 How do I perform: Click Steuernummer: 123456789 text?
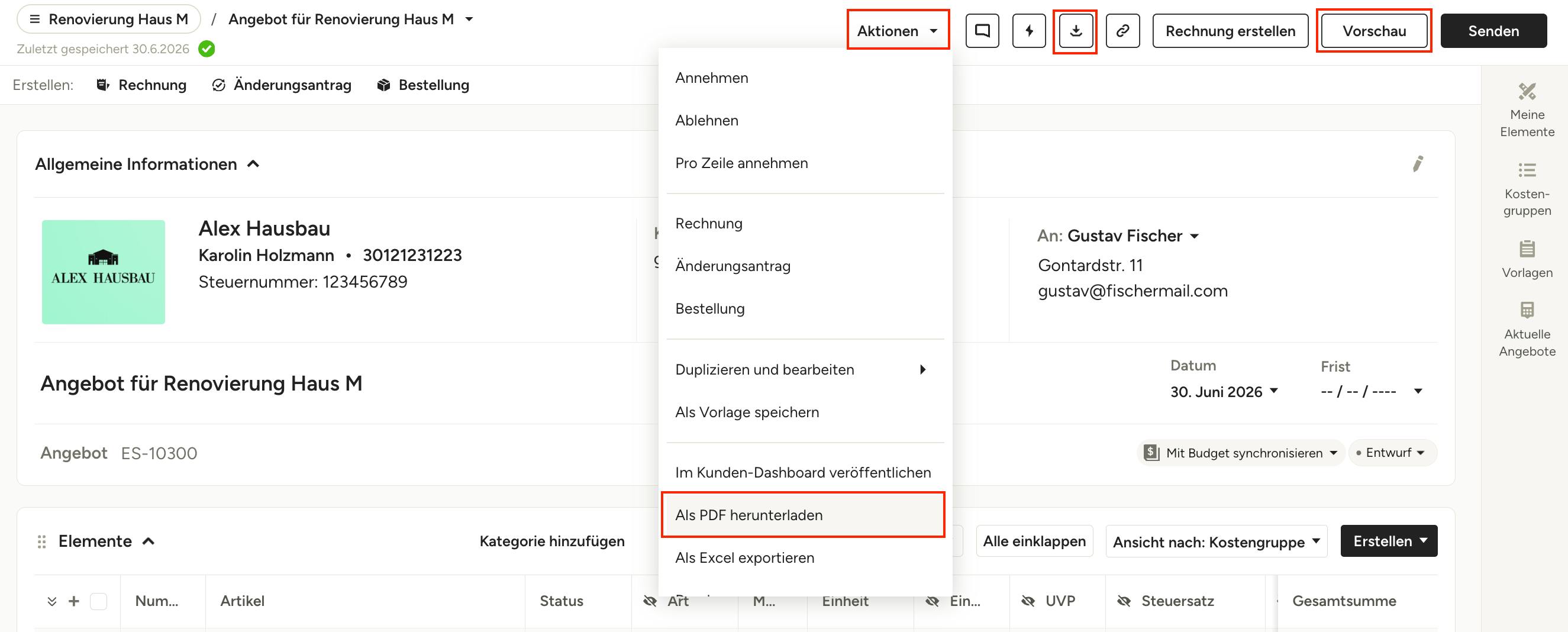pos(302,282)
